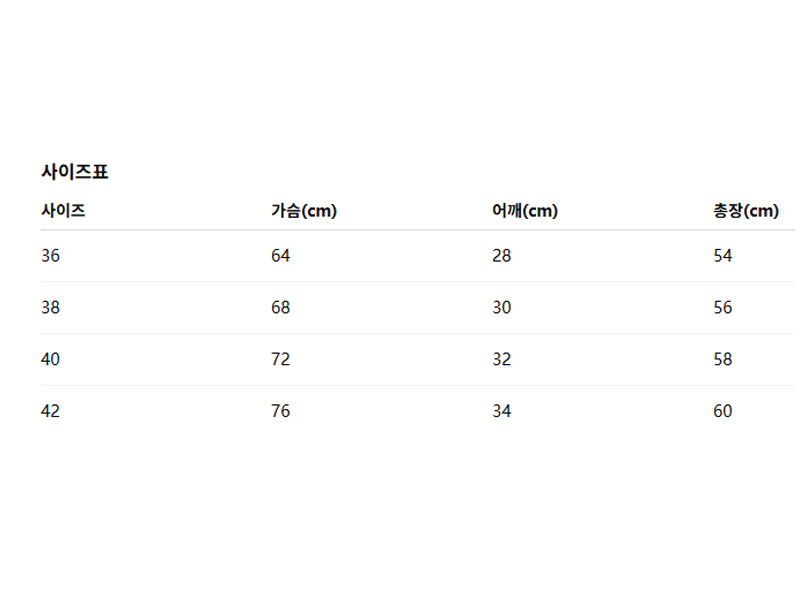Click the size 38 row label

point(51,308)
